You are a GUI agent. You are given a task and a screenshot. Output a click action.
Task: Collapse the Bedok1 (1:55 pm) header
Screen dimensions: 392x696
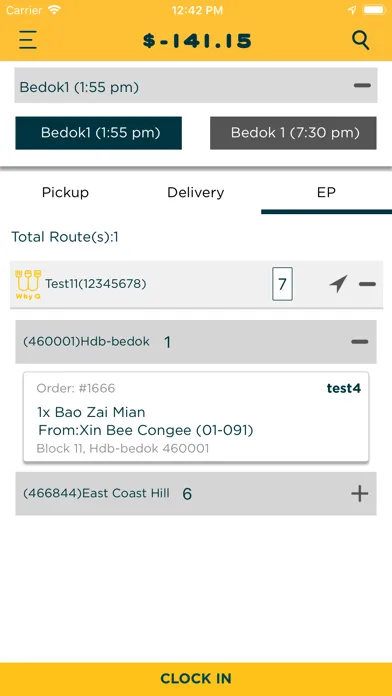tap(362, 86)
